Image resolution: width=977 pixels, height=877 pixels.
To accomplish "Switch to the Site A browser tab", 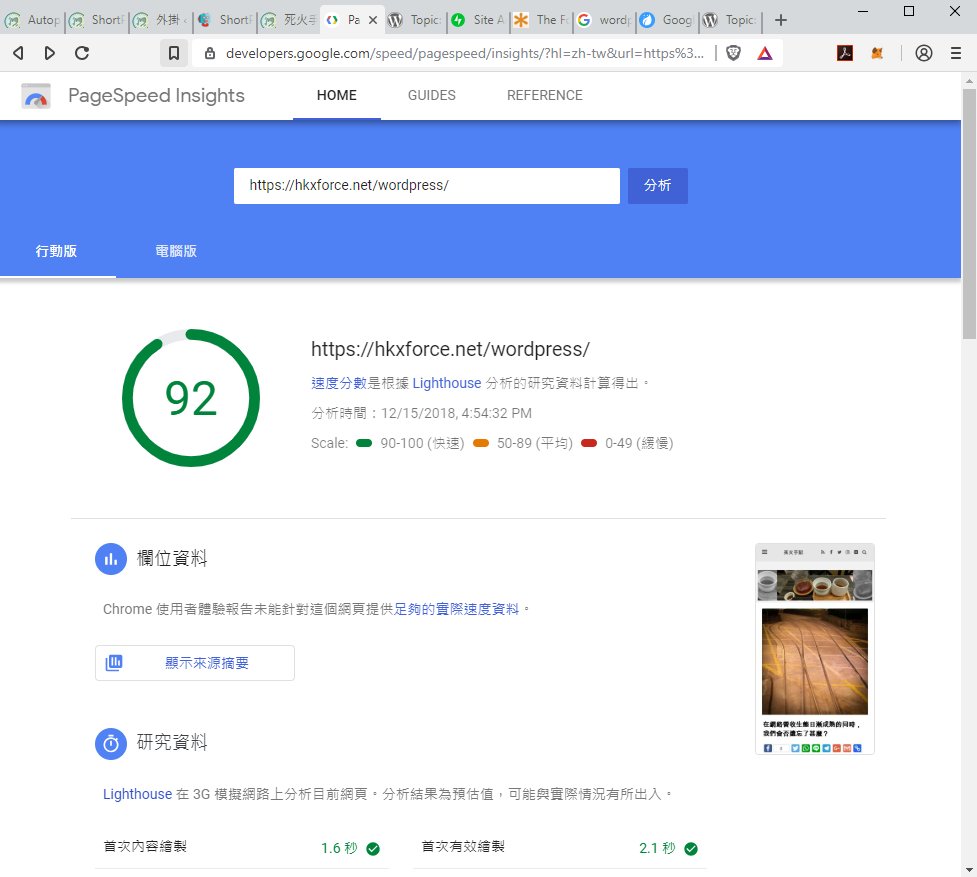I will pyautogui.click(x=479, y=20).
